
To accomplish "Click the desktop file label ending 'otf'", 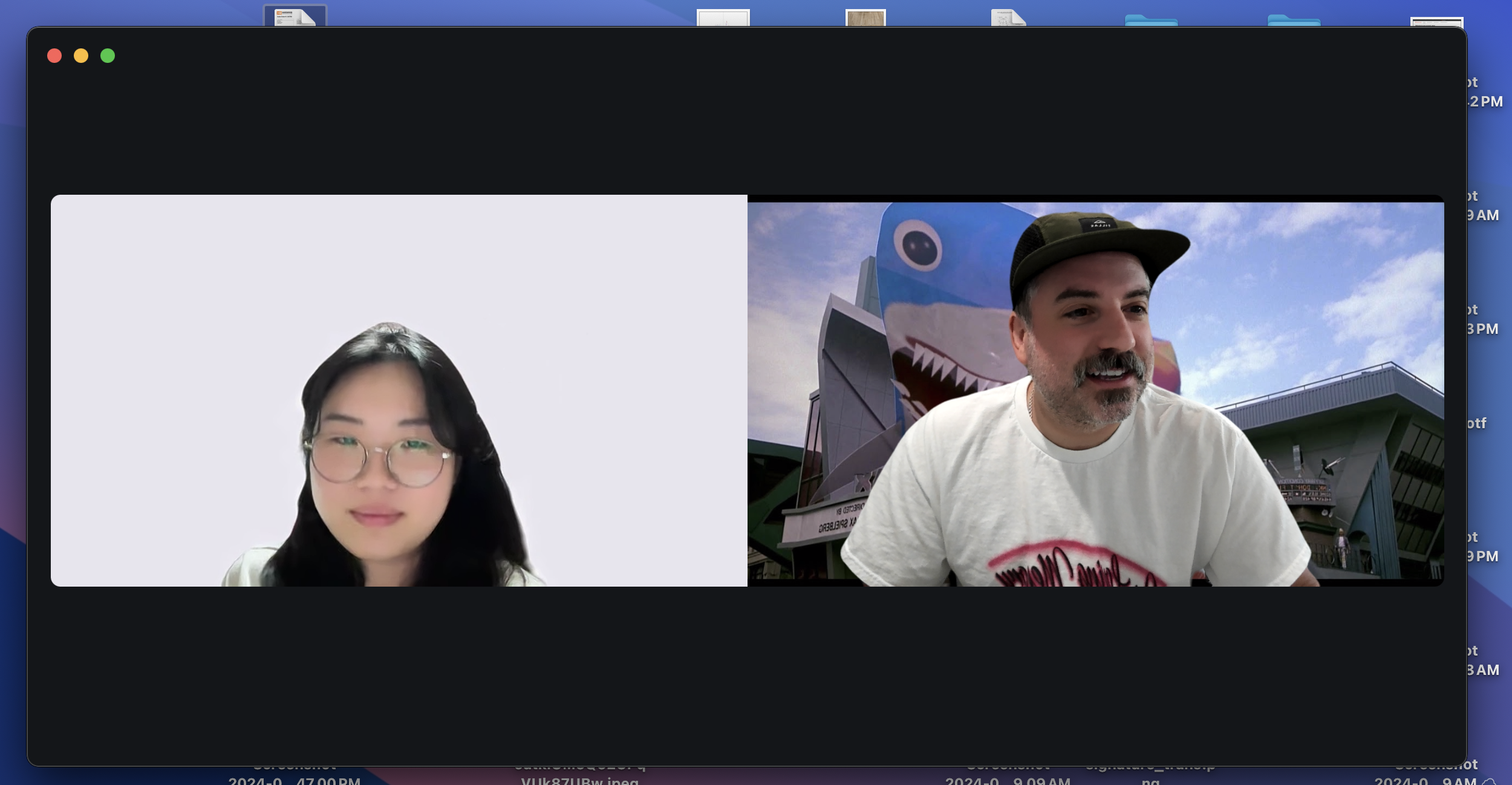I will (x=1476, y=423).
